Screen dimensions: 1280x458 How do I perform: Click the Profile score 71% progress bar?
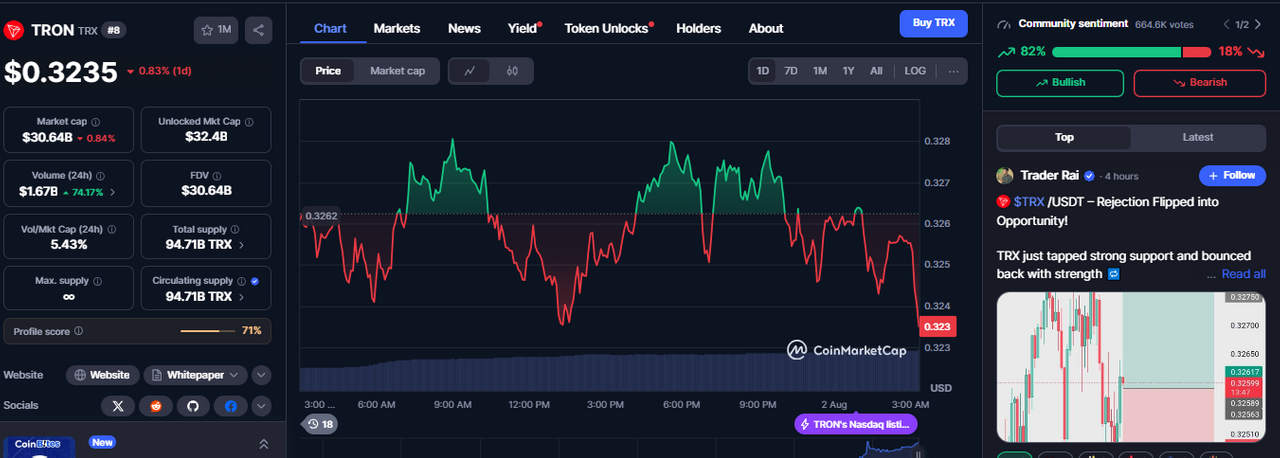point(208,331)
